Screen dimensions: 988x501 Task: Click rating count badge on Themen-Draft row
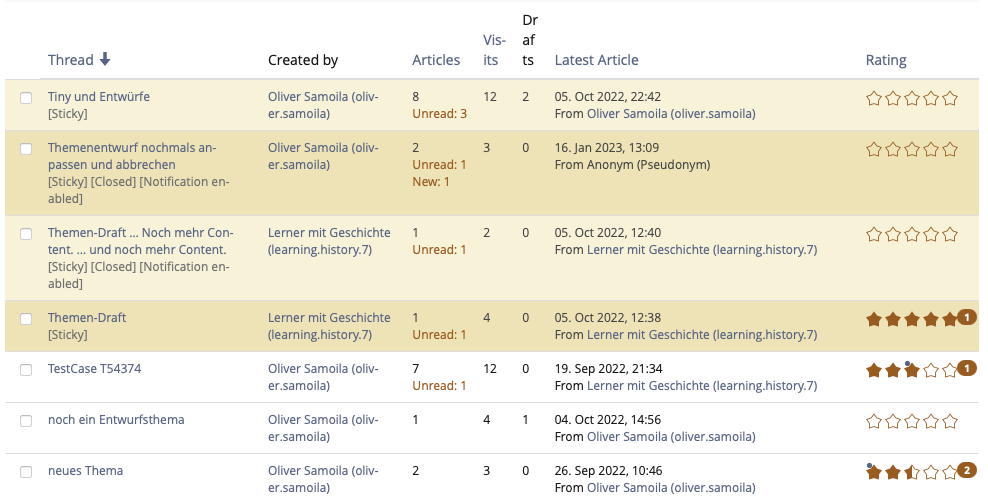pos(967,317)
